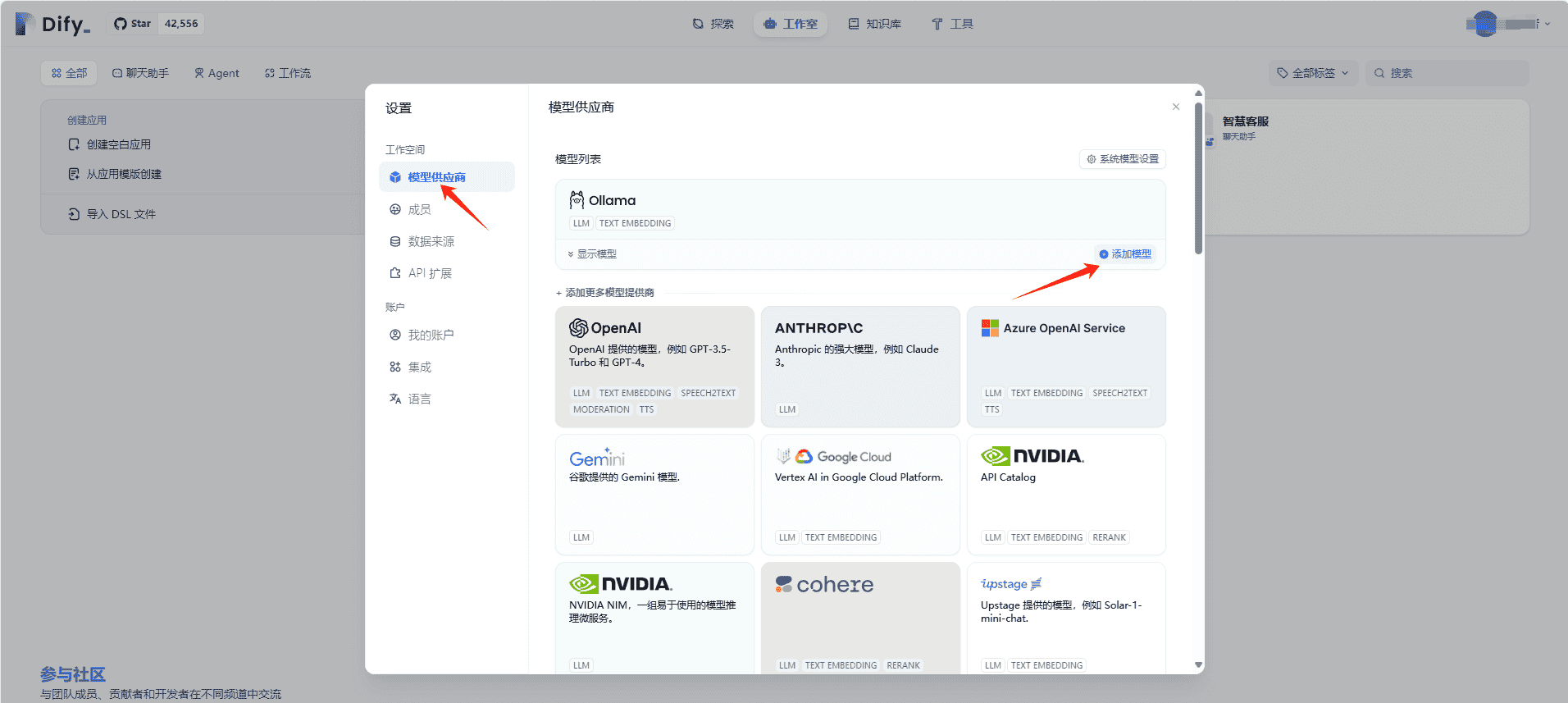1568x703 pixels.
Task: Open 语言 settings section
Action: (447, 399)
